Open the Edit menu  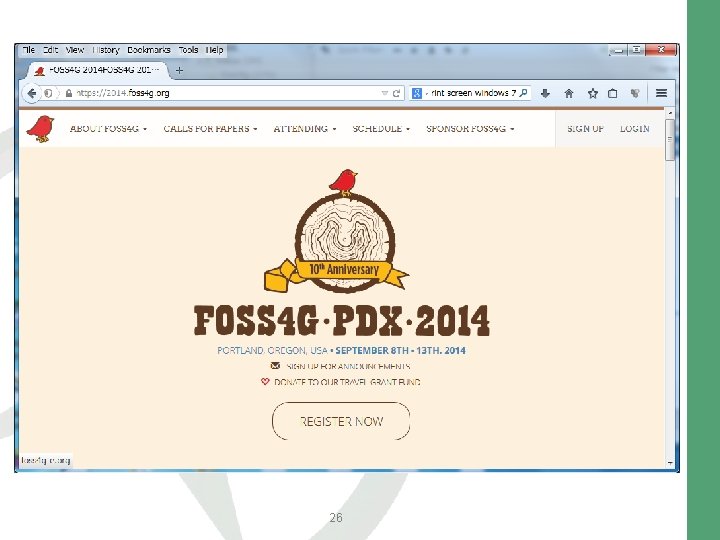tap(51, 50)
